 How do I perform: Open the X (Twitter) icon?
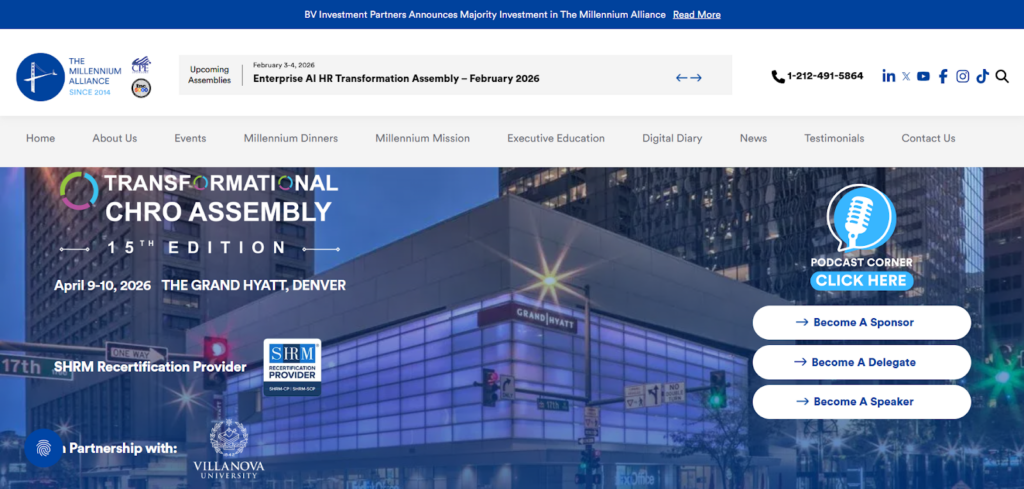(x=906, y=76)
